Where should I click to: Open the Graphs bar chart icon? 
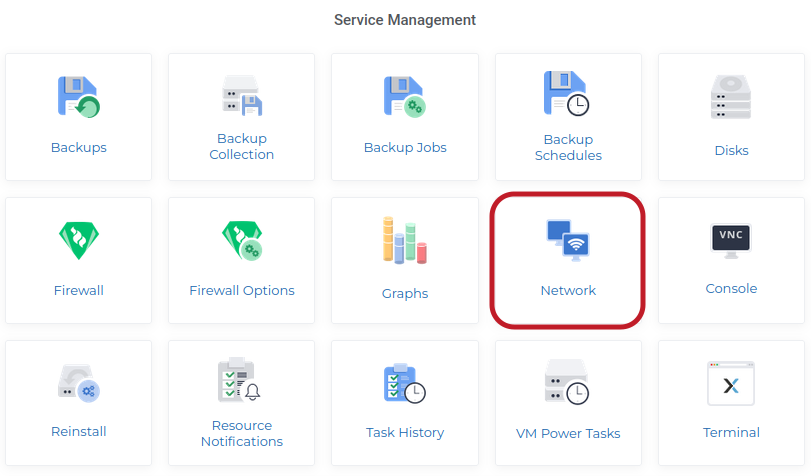click(x=404, y=241)
